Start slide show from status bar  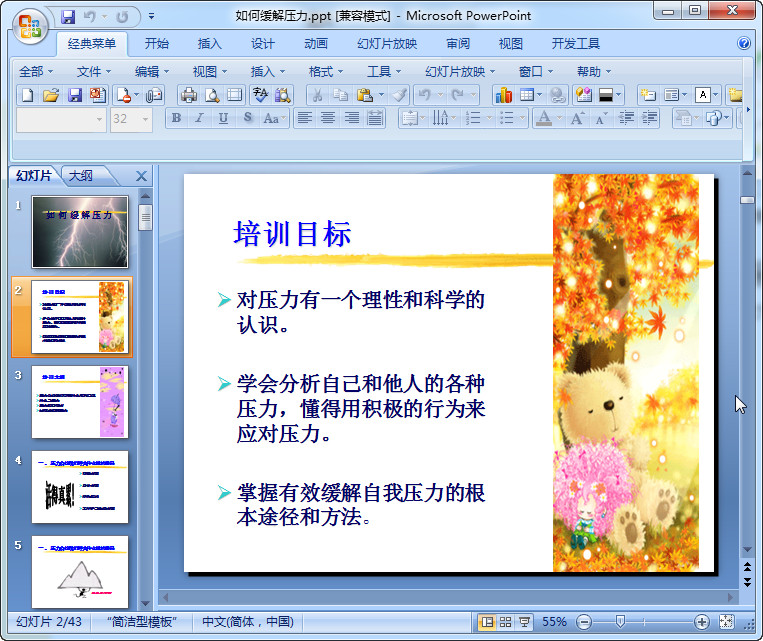point(525,622)
